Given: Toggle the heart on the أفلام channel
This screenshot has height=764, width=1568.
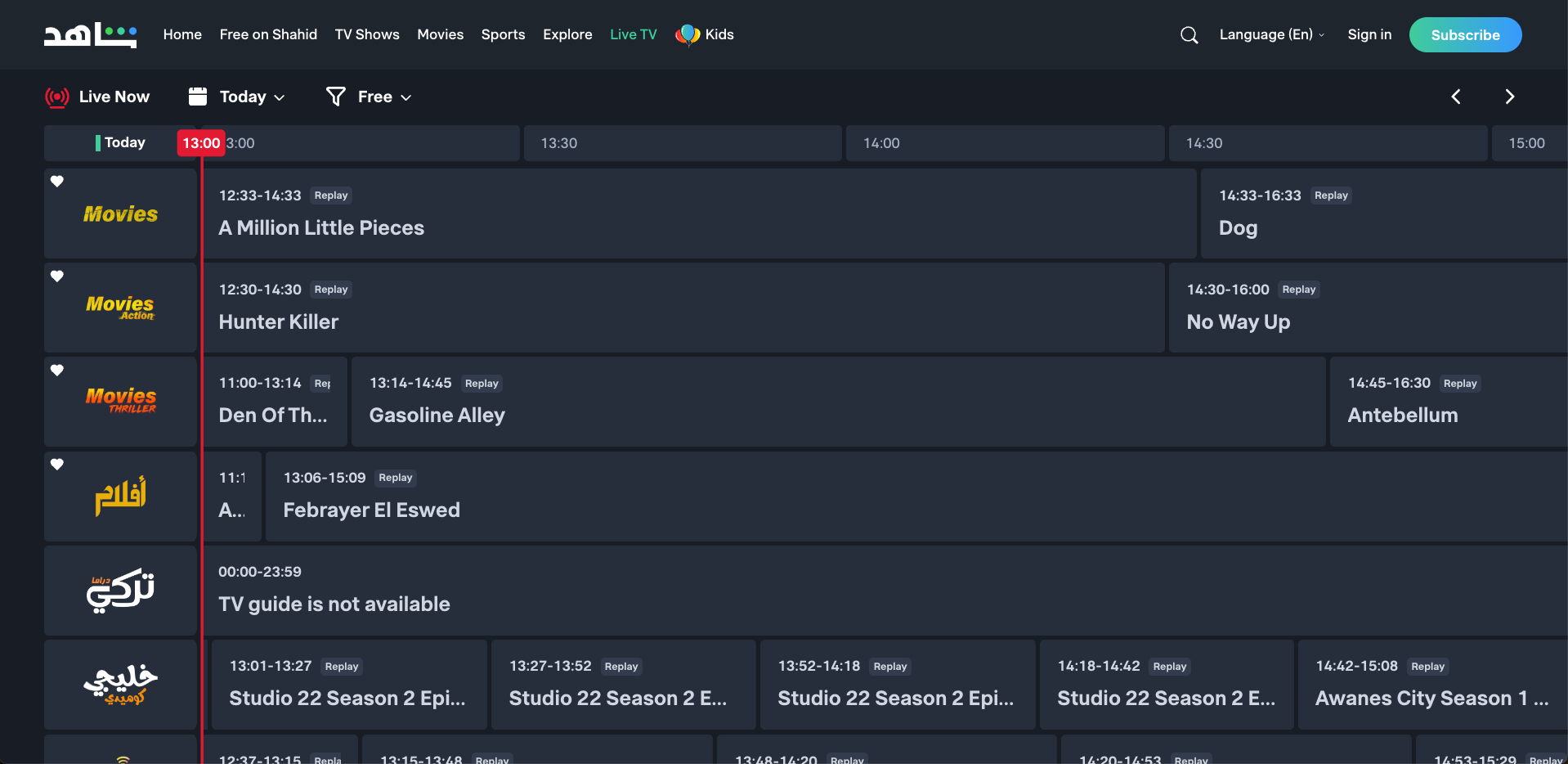Looking at the screenshot, I should (56, 464).
